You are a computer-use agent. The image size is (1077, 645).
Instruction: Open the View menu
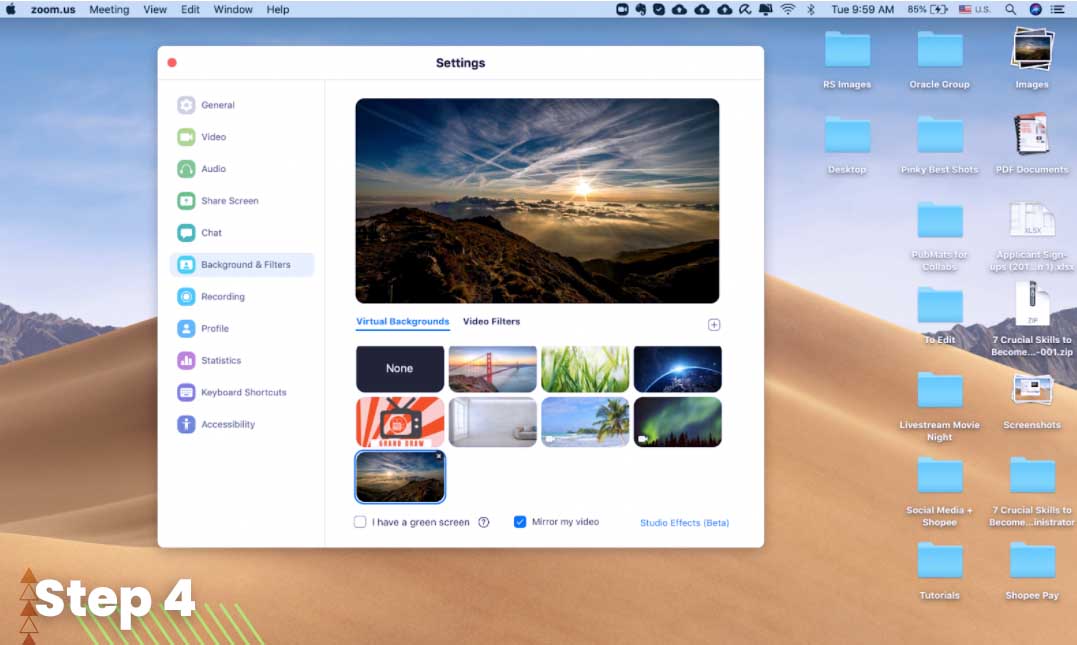155,10
